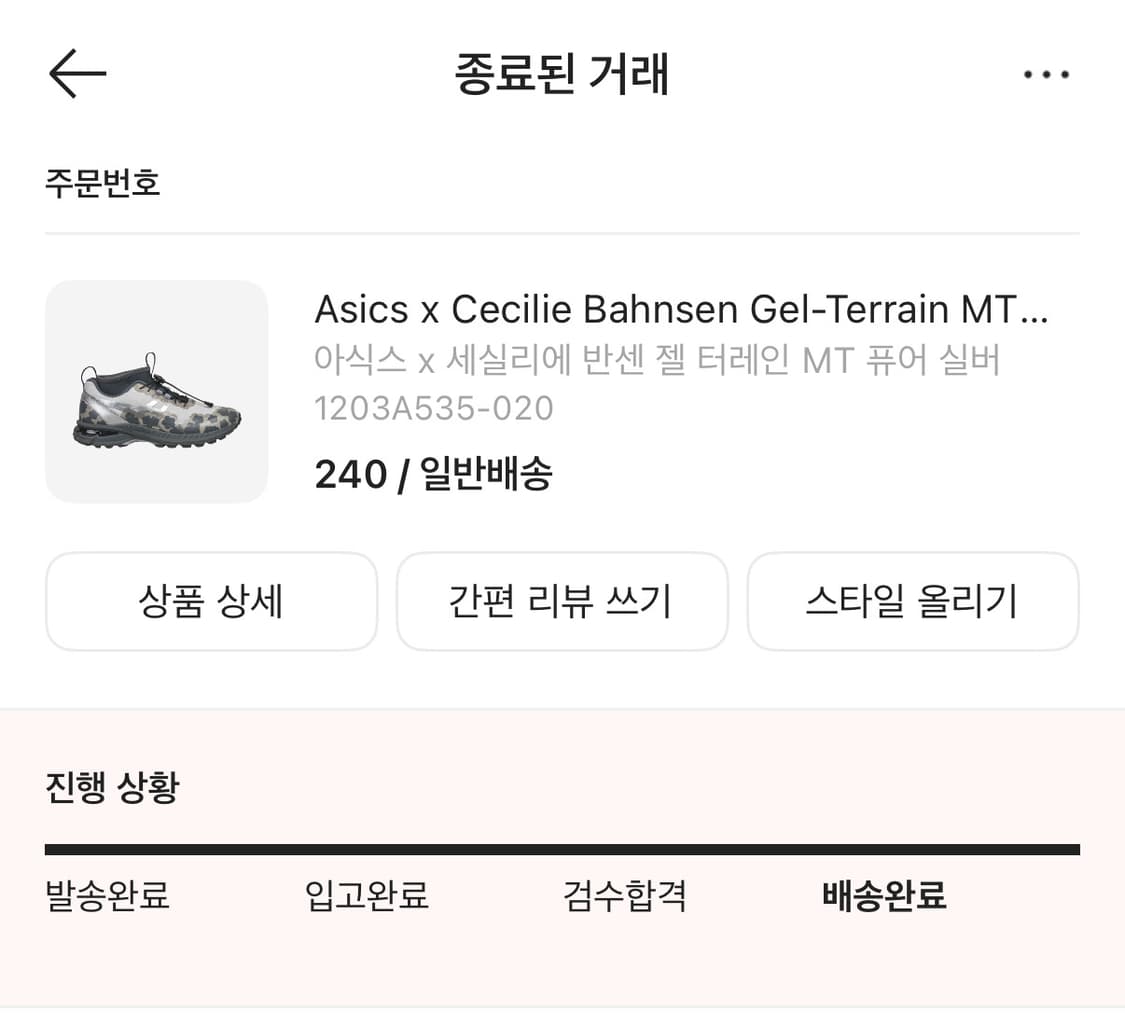This screenshot has height=1023, width=1125.
Task: Click the 입고완료 status label
Action: coord(366,897)
